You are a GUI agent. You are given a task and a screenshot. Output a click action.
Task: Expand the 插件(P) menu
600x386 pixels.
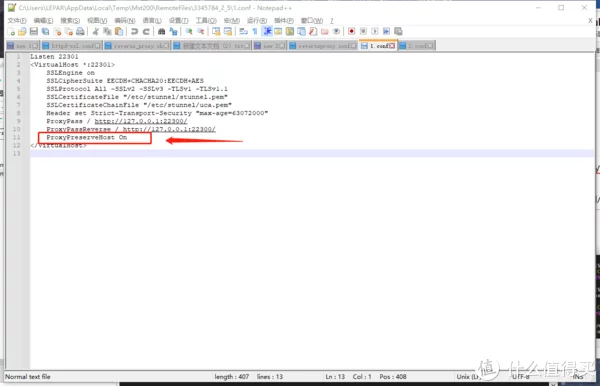tap(284, 20)
